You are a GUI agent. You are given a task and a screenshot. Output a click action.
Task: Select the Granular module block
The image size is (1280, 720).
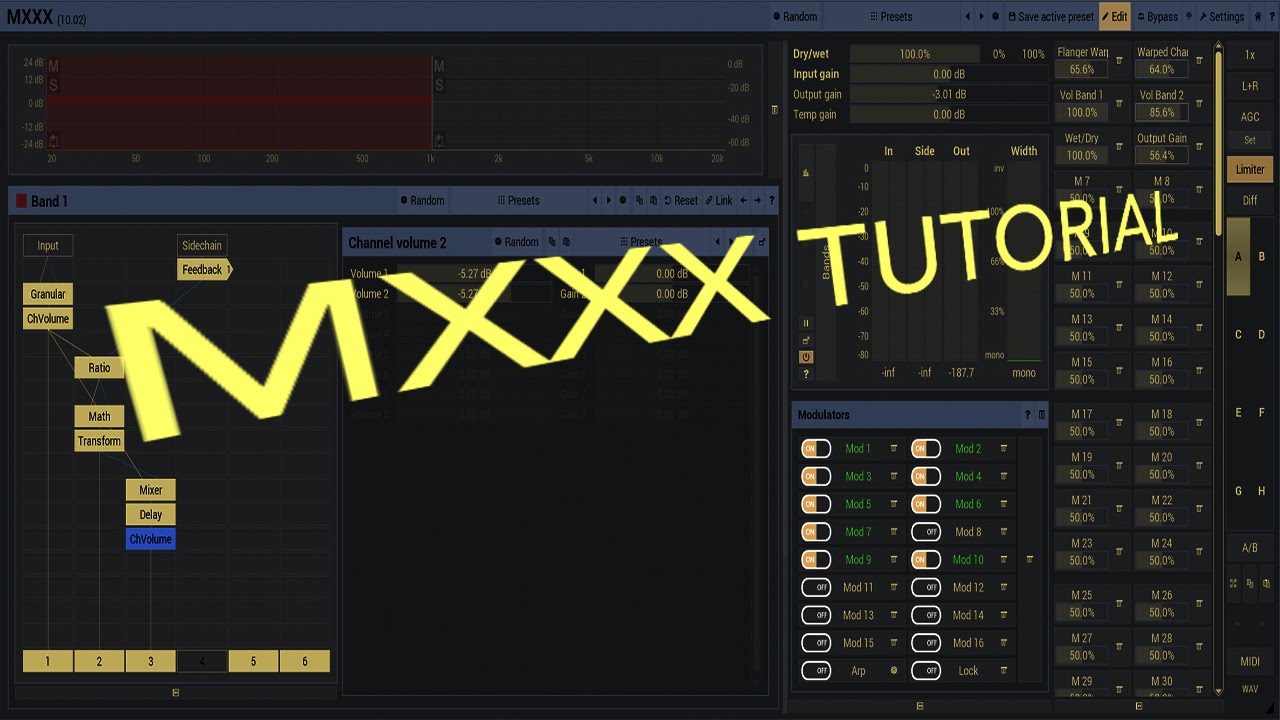coord(48,295)
